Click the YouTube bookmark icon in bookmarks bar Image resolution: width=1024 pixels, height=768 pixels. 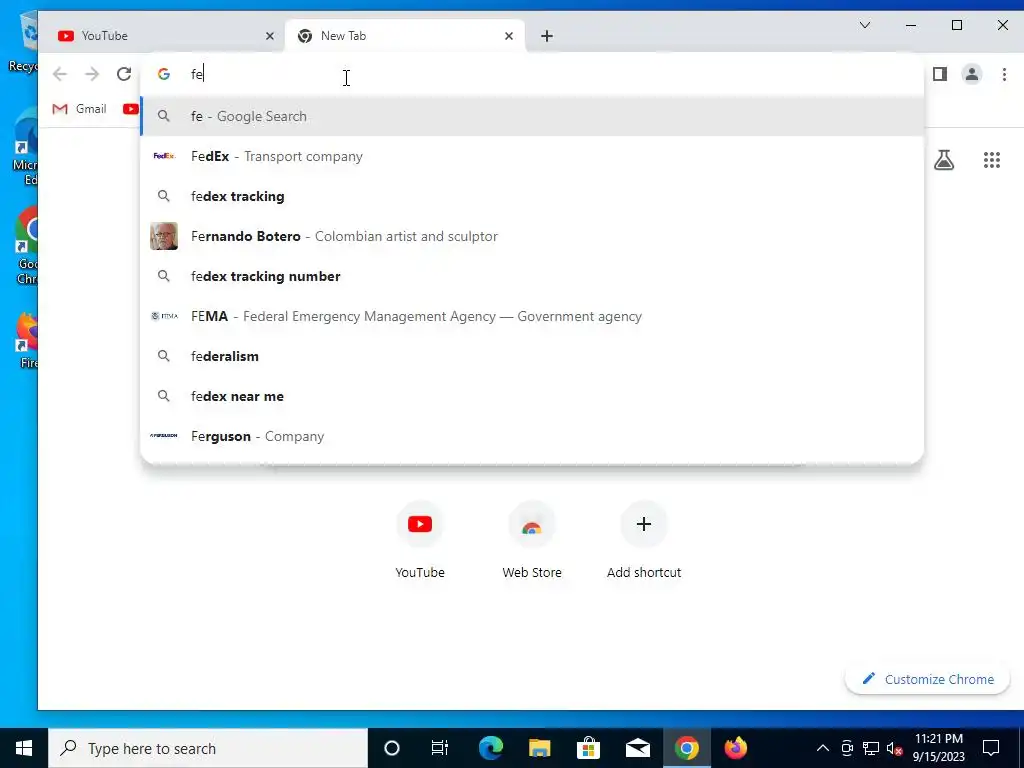[x=131, y=109]
